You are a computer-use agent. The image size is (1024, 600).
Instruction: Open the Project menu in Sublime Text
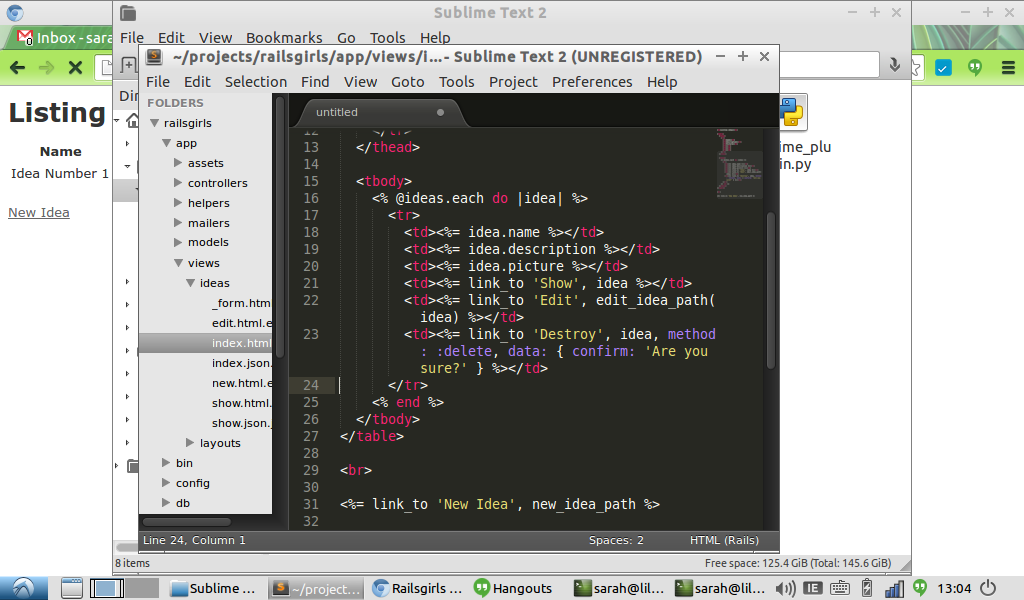pos(513,82)
